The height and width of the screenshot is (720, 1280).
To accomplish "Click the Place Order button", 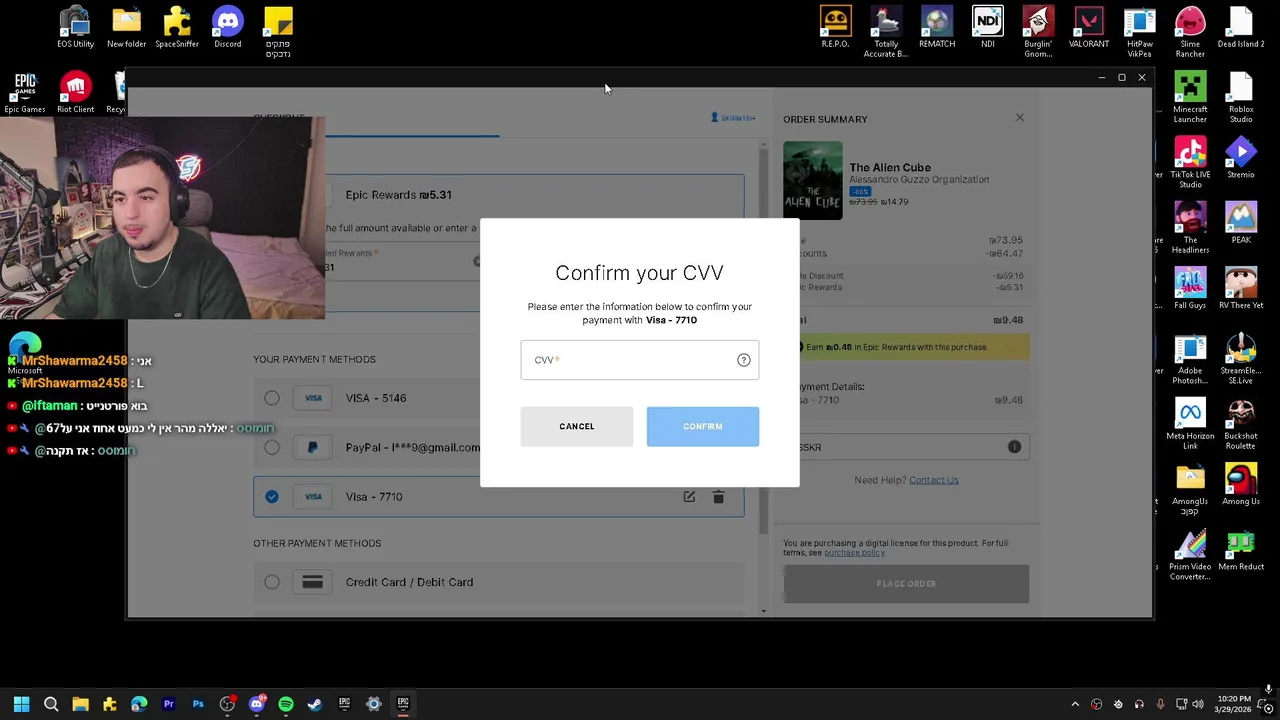I will click(906, 584).
